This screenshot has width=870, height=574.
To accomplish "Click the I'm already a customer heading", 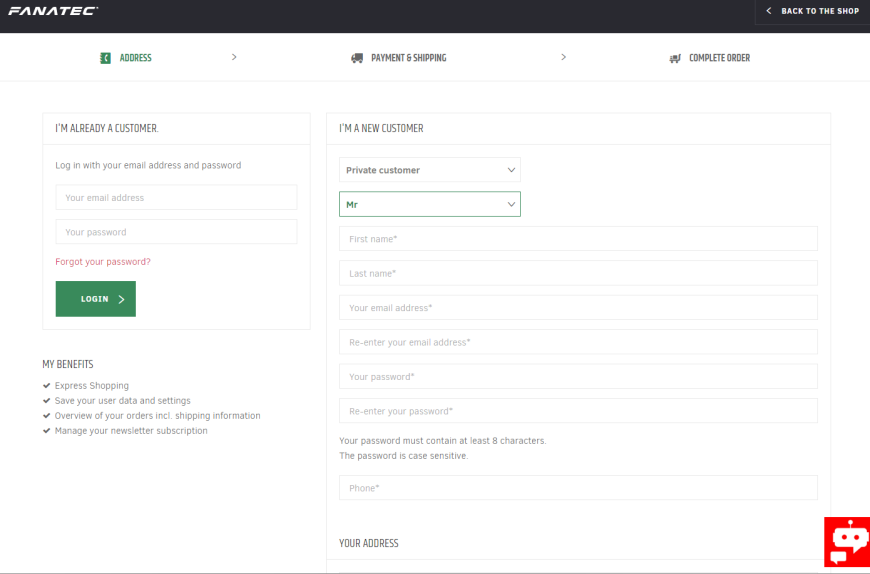I will coord(107,128).
